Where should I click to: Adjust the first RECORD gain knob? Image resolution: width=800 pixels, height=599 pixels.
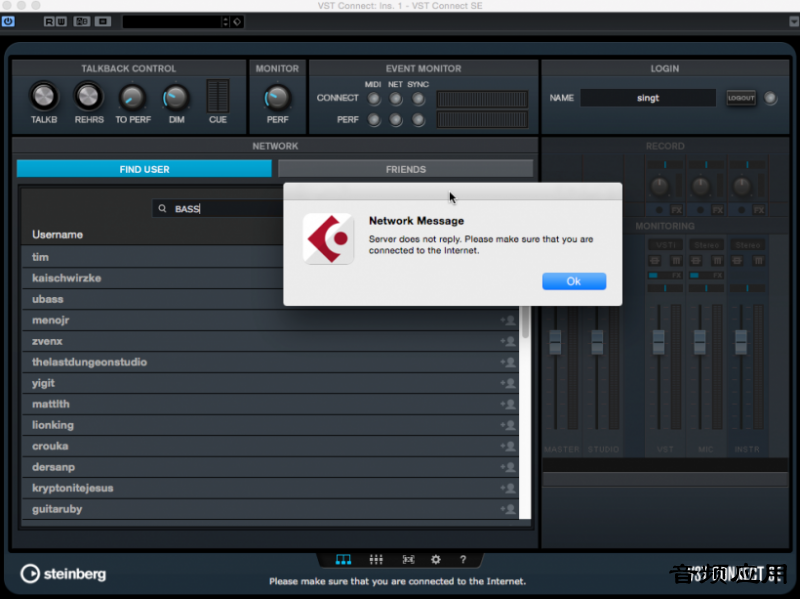[659, 187]
